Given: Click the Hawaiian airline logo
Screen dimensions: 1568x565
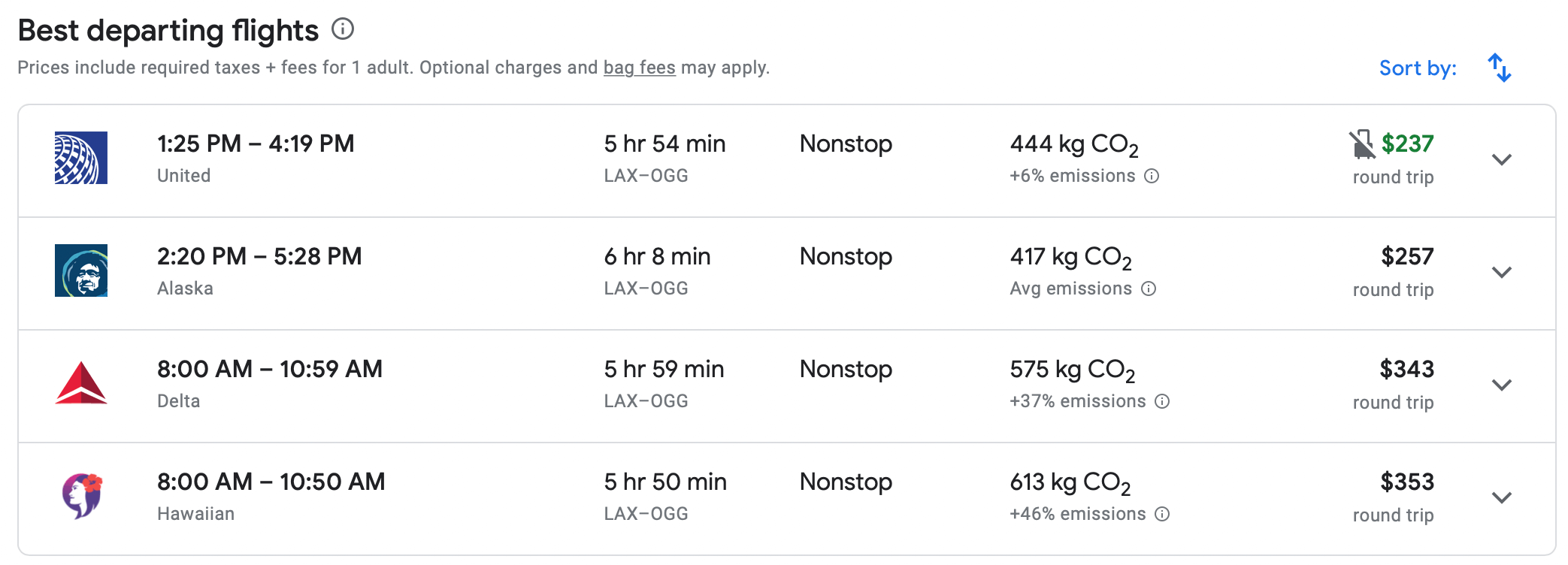Looking at the screenshot, I should [81, 496].
